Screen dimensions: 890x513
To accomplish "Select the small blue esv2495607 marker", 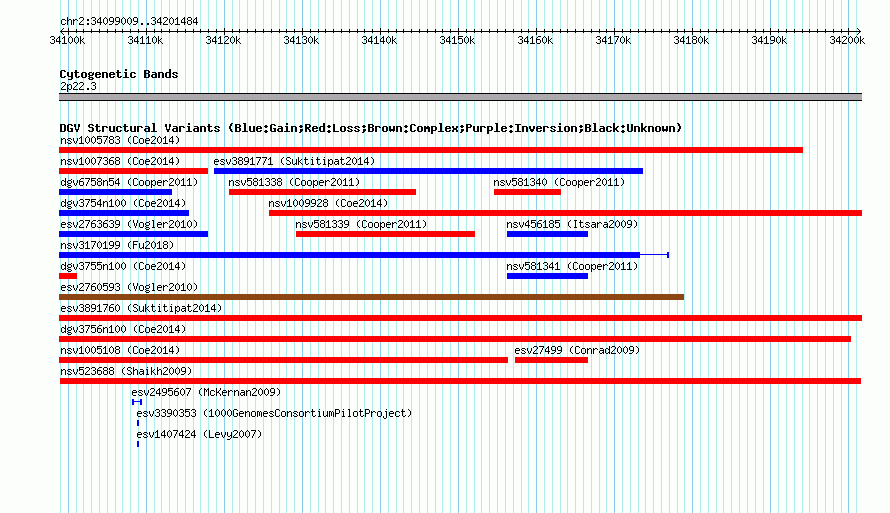I will pyautogui.click(x=137, y=402).
